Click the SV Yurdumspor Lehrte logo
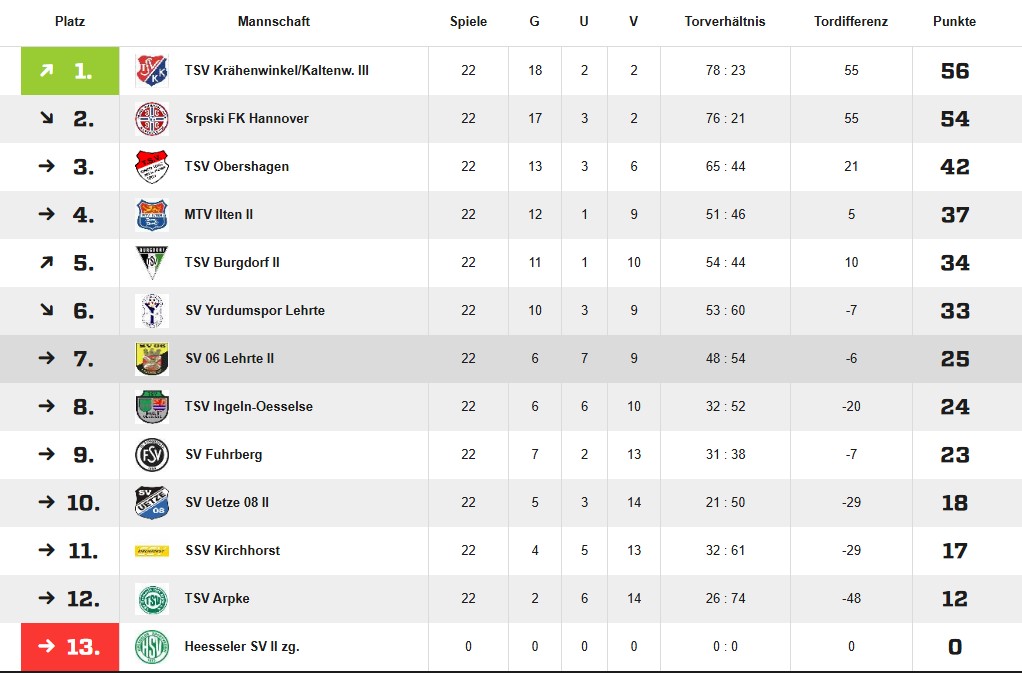This screenshot has height=673, width=1022. 152,311
